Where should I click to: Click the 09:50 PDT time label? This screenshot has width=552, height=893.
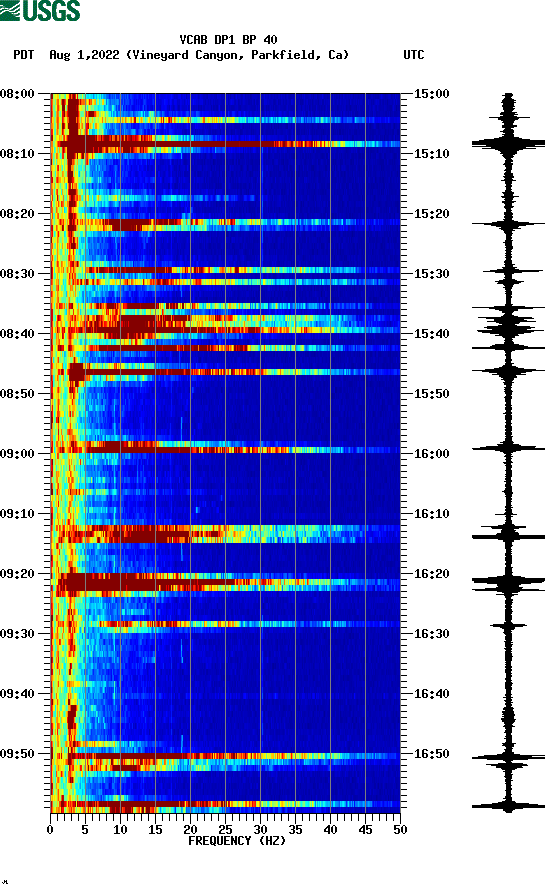pos(17,753)
